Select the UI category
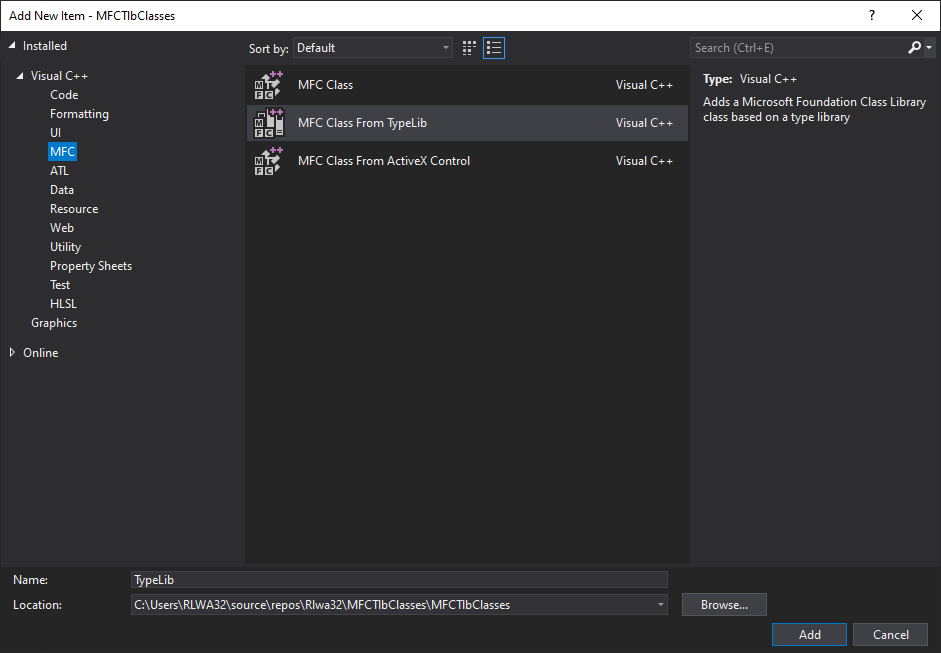This screenshot has width=941, height=653. pos(55,133)
